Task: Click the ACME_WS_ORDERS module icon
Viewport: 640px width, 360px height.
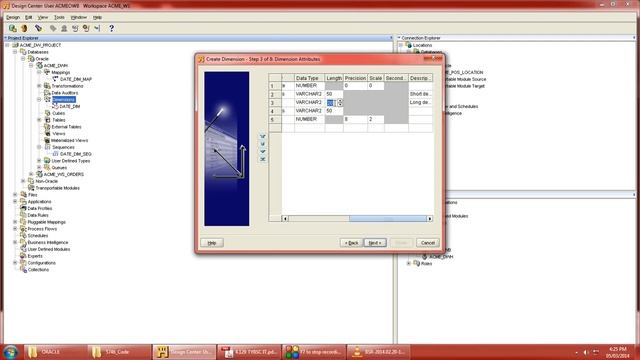Action: pyautogui.click(x=39, y=174)
